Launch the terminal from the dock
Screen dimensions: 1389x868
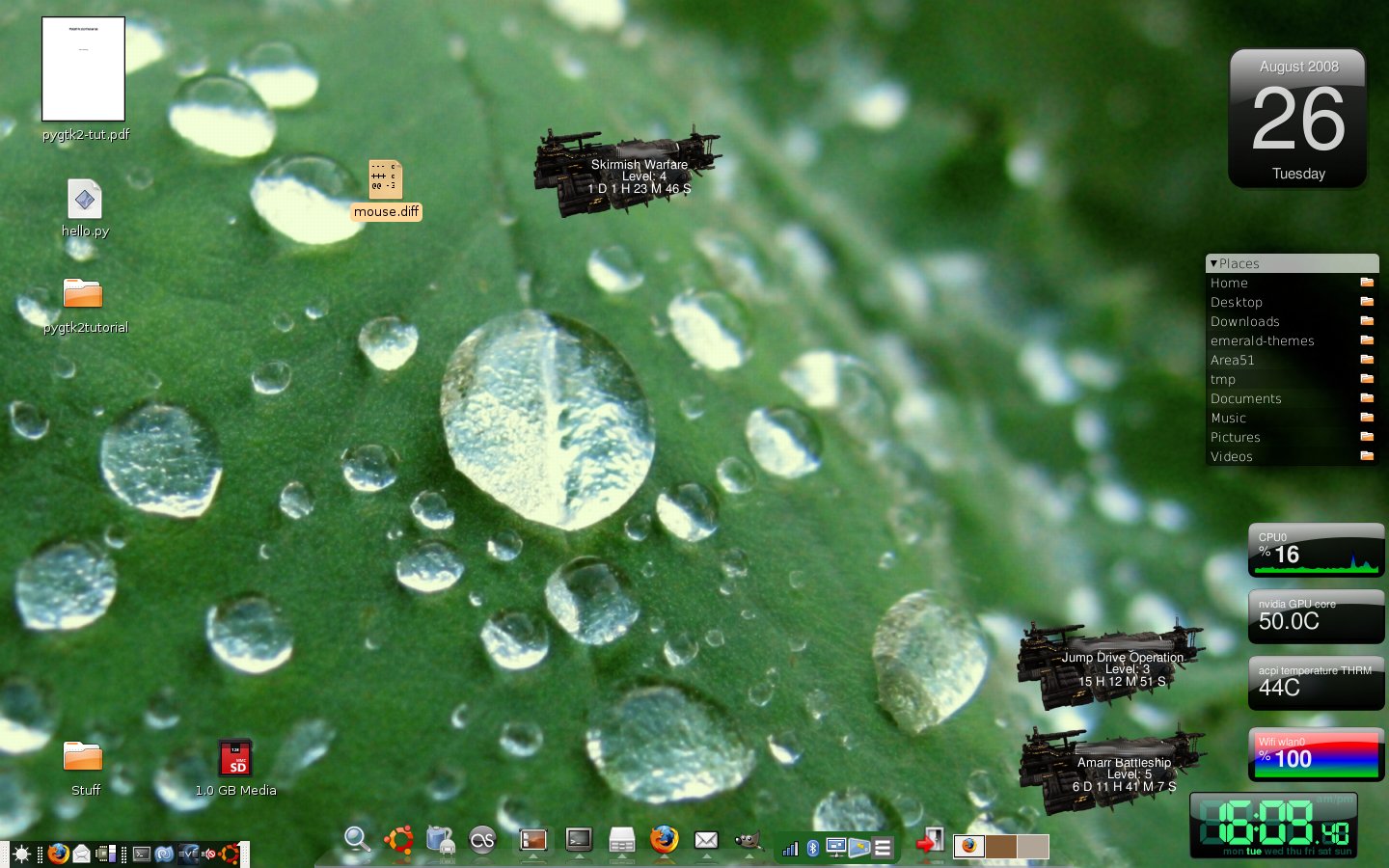[x=579, y=840]
